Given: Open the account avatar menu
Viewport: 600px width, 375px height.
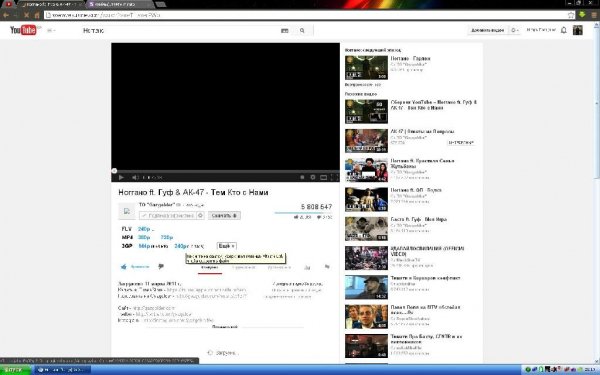Looking at the screenshot, I should pyautogui.click(x=577, y=30).
